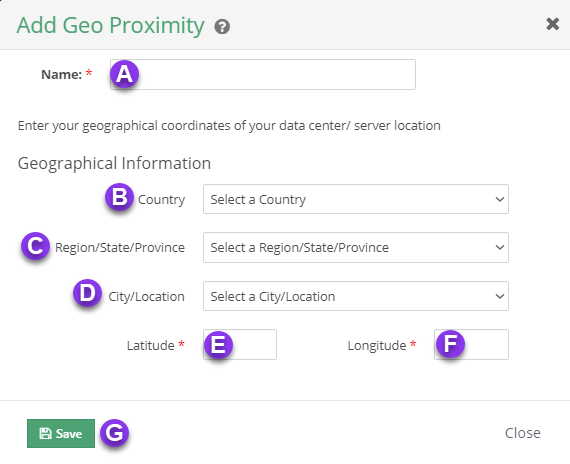Image resolution: width=570 pixels, height=464 pixels.
Task: Click the purple E marker badge
Action: pos(218,344)
